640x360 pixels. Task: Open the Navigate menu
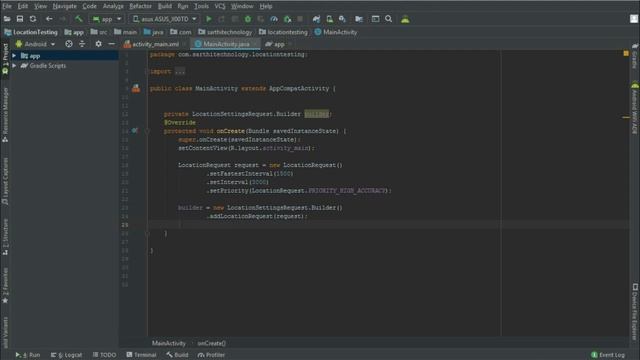click(64, 6)
